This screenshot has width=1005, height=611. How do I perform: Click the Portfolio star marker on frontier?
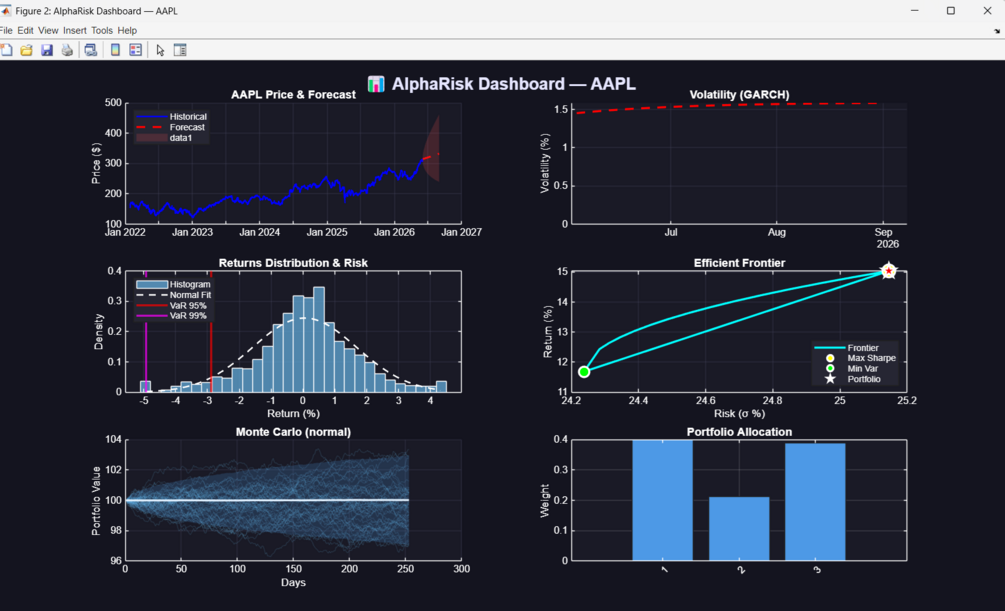(888, 271)
